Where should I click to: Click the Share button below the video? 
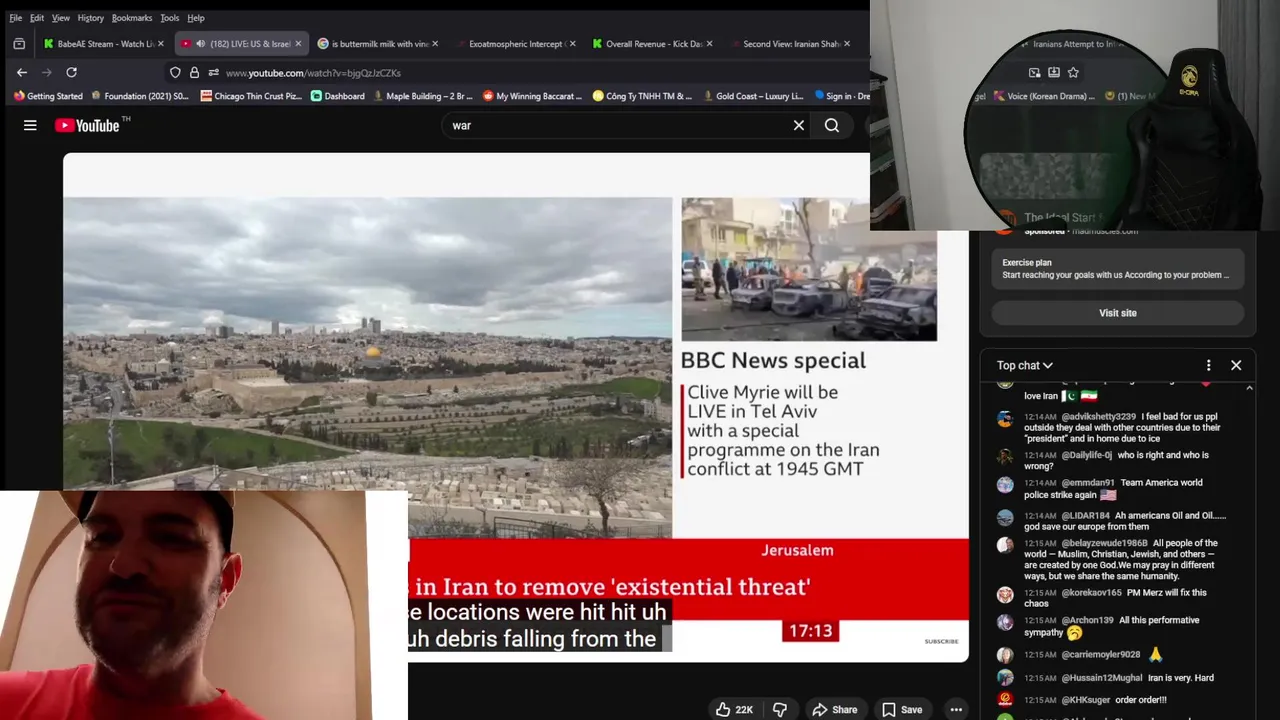835,709
